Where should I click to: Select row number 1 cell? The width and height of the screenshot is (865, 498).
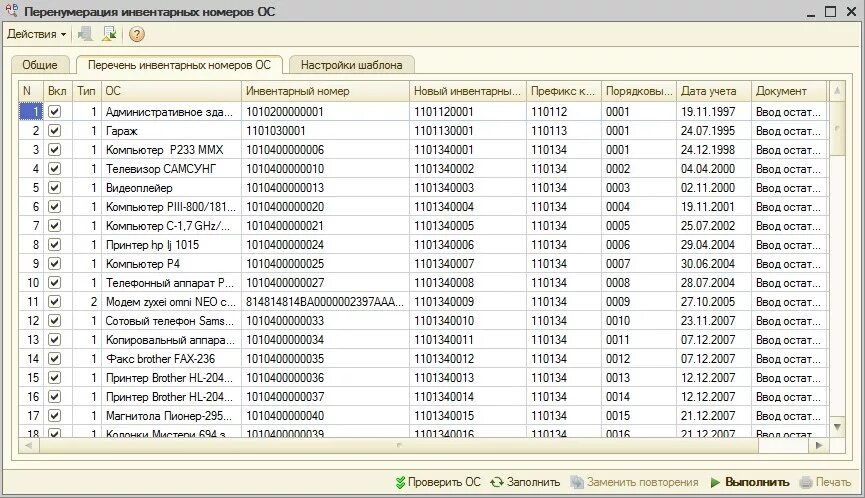31,111
